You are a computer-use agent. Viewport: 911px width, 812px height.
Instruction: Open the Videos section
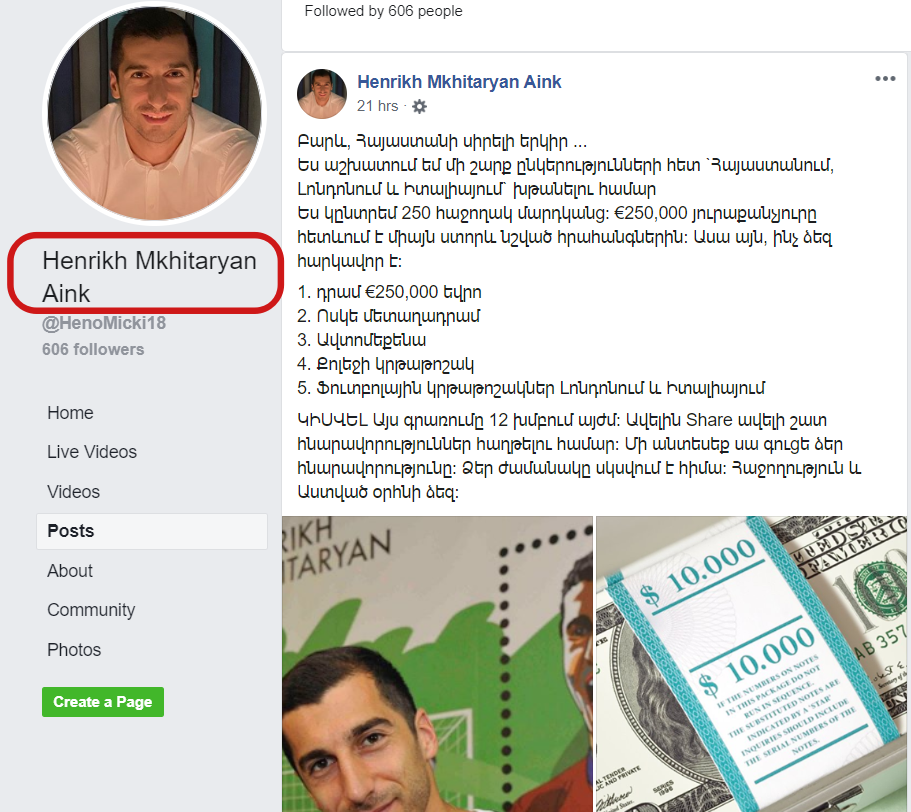[x=73, y=492]
